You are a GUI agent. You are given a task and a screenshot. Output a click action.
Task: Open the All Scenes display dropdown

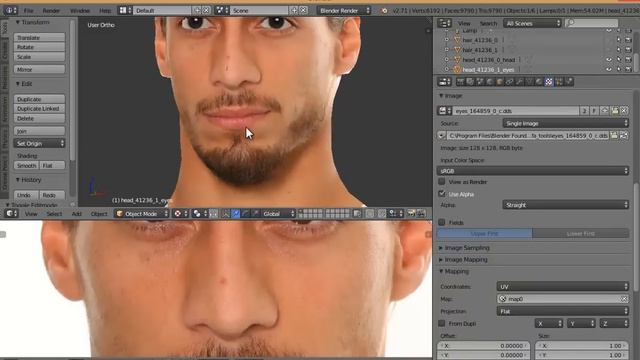click(532, 23)
